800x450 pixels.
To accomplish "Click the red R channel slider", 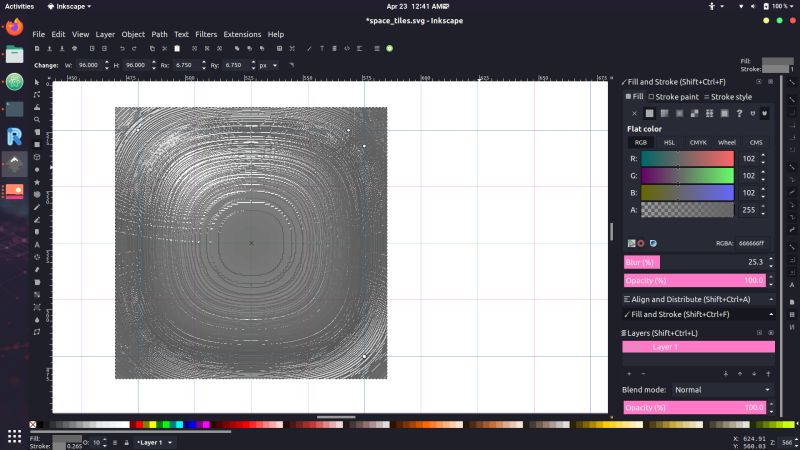I will (687, 159).
